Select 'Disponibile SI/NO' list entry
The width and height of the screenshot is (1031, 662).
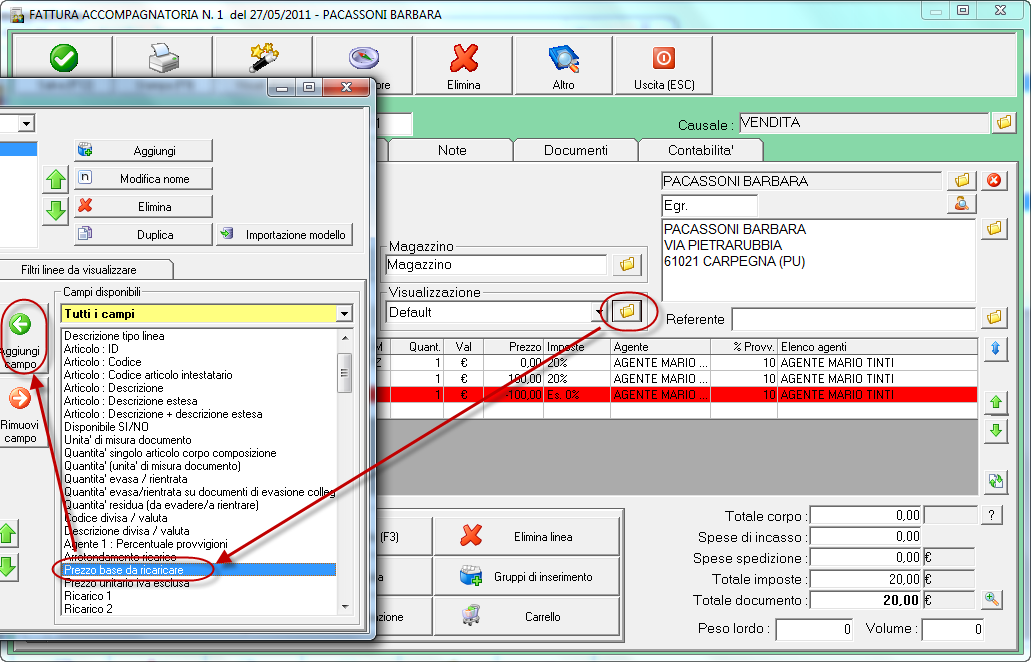[107, 427]
